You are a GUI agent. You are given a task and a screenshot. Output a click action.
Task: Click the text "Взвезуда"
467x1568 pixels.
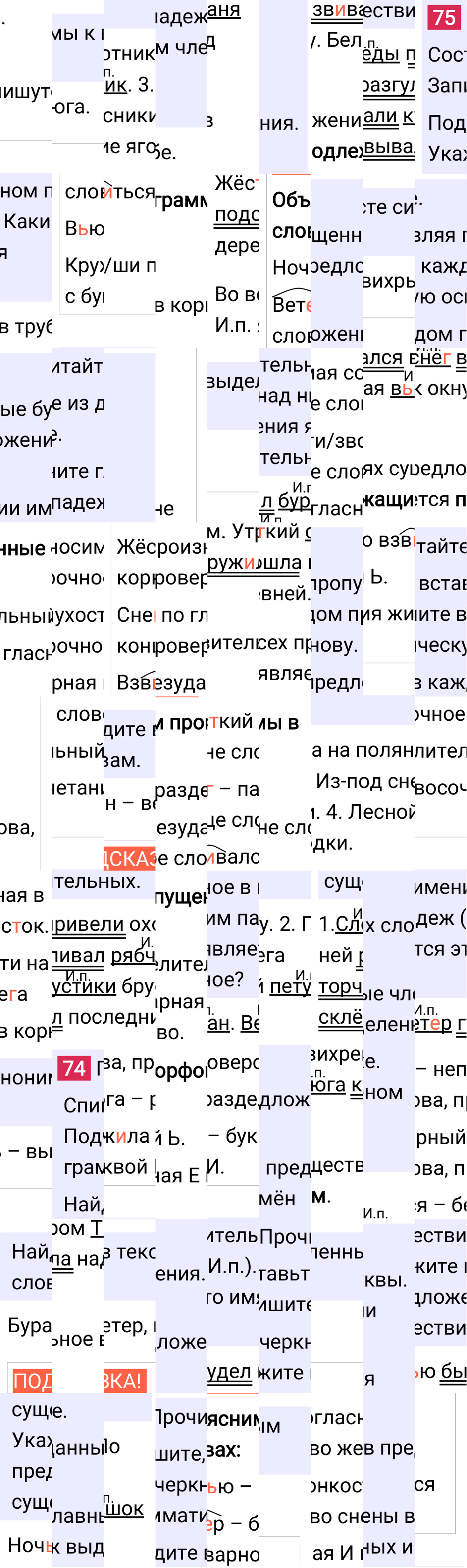point(162,682)
